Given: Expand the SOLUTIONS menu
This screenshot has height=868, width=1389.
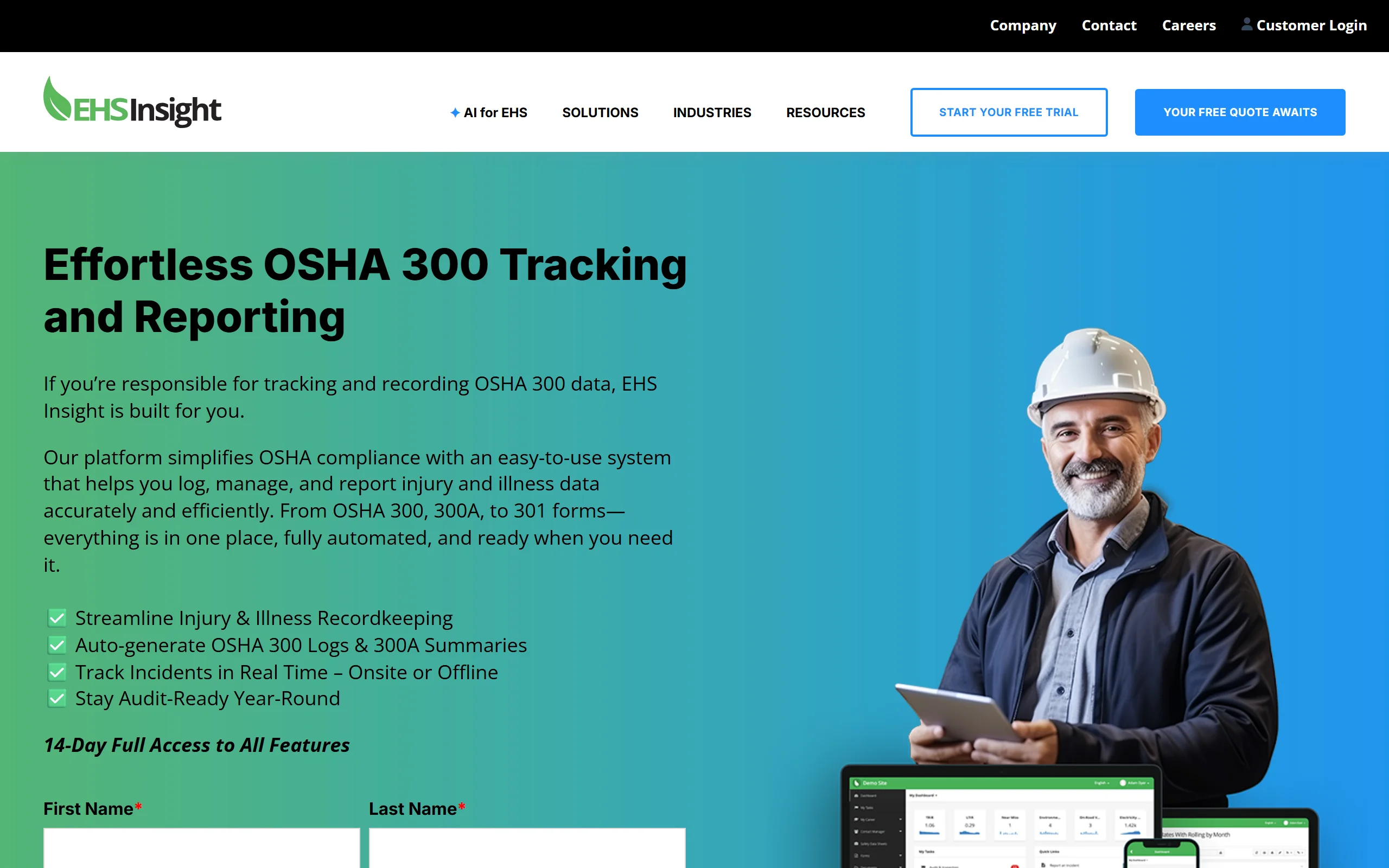Looking at the screenshot, I should 600,112.
